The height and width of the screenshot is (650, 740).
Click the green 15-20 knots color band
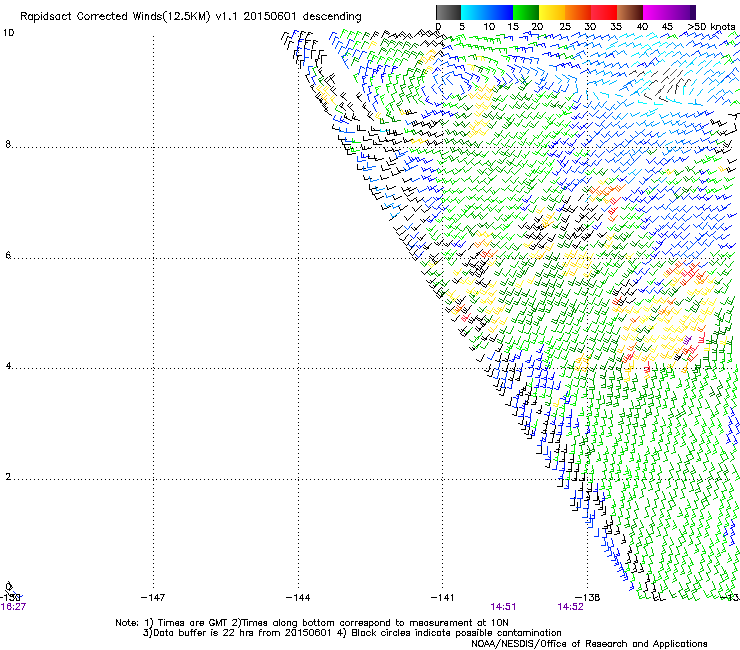pyautogui.click(x=526, y=12)
